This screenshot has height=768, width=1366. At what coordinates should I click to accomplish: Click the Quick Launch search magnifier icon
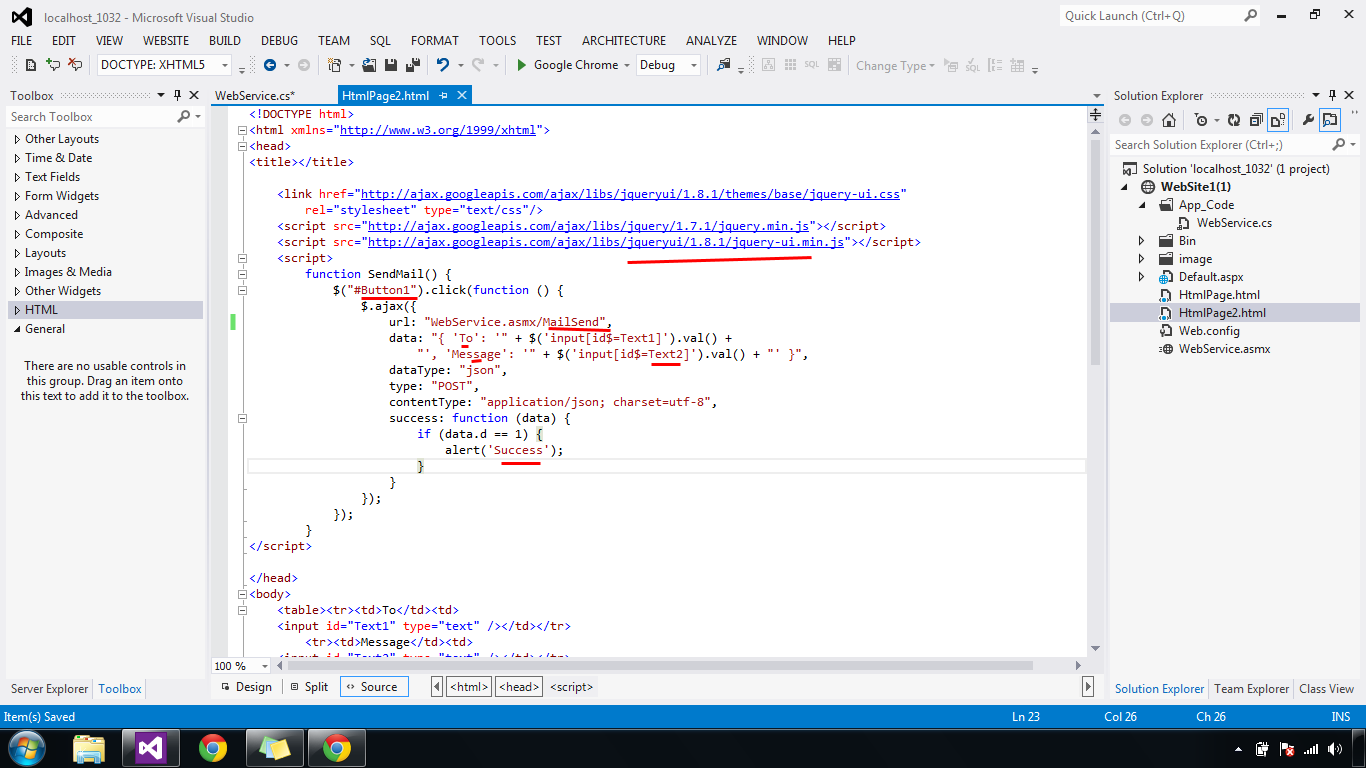pos(1250,16)
